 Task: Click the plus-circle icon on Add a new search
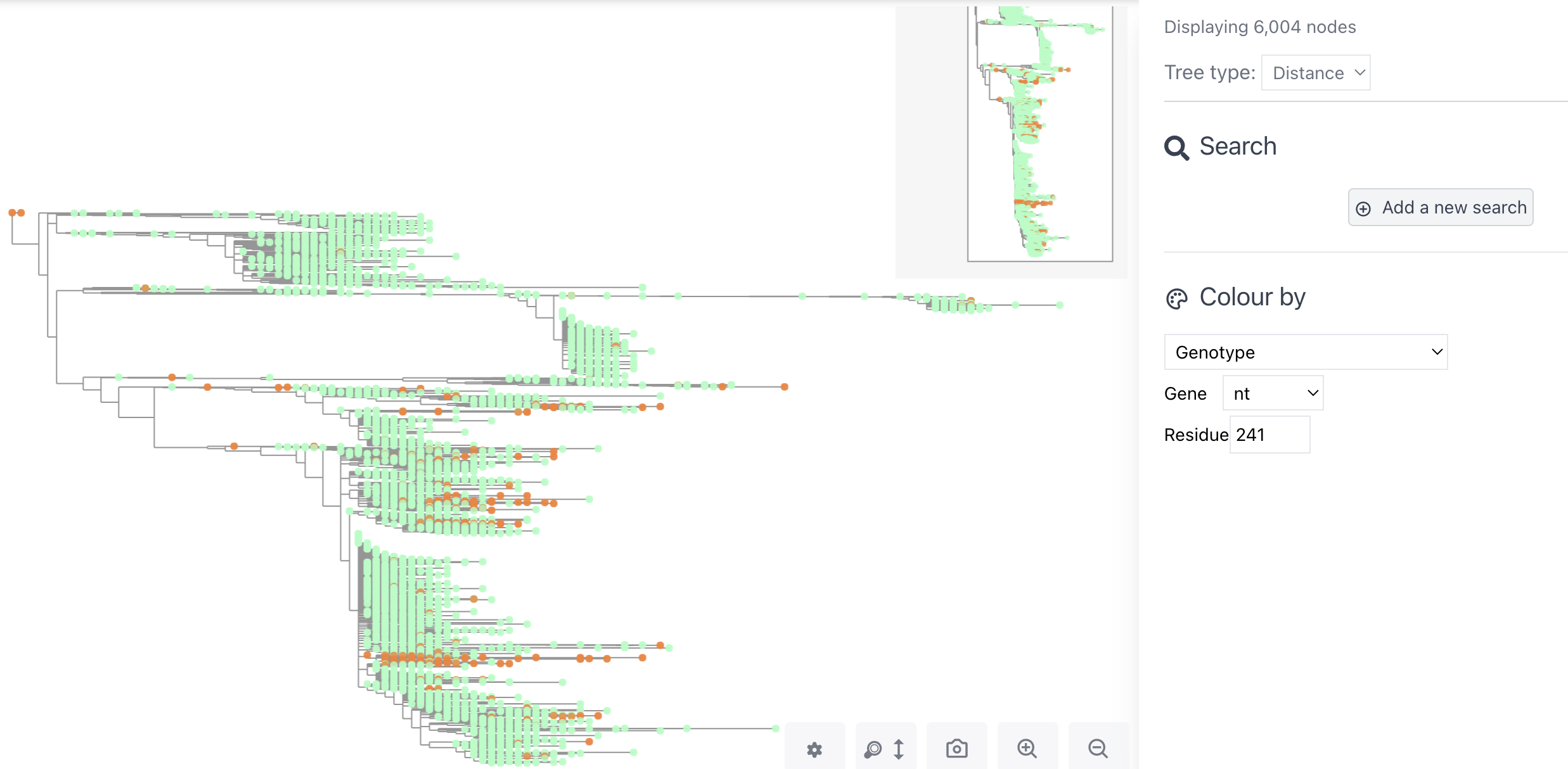(1364, 207)
